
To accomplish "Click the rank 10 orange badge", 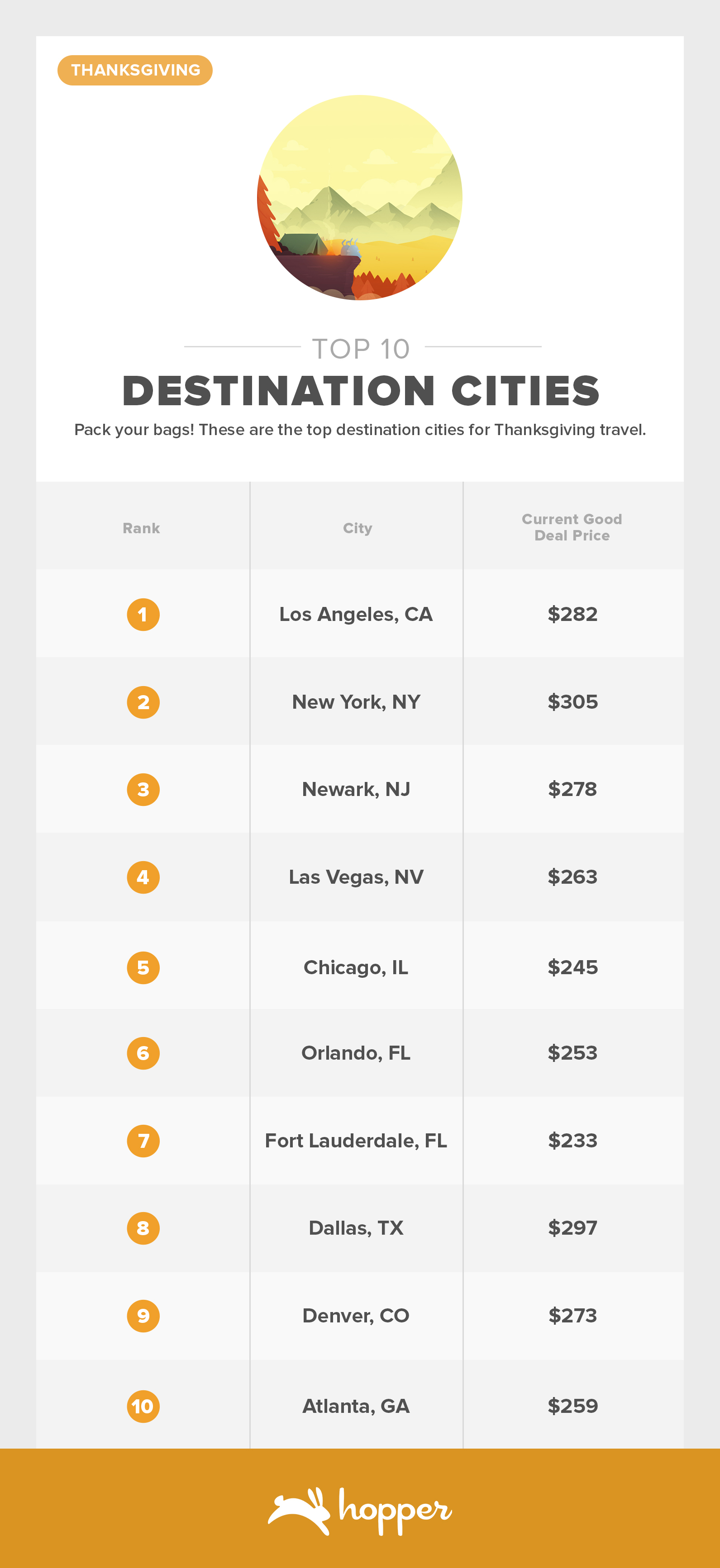I will (143, 1406).
